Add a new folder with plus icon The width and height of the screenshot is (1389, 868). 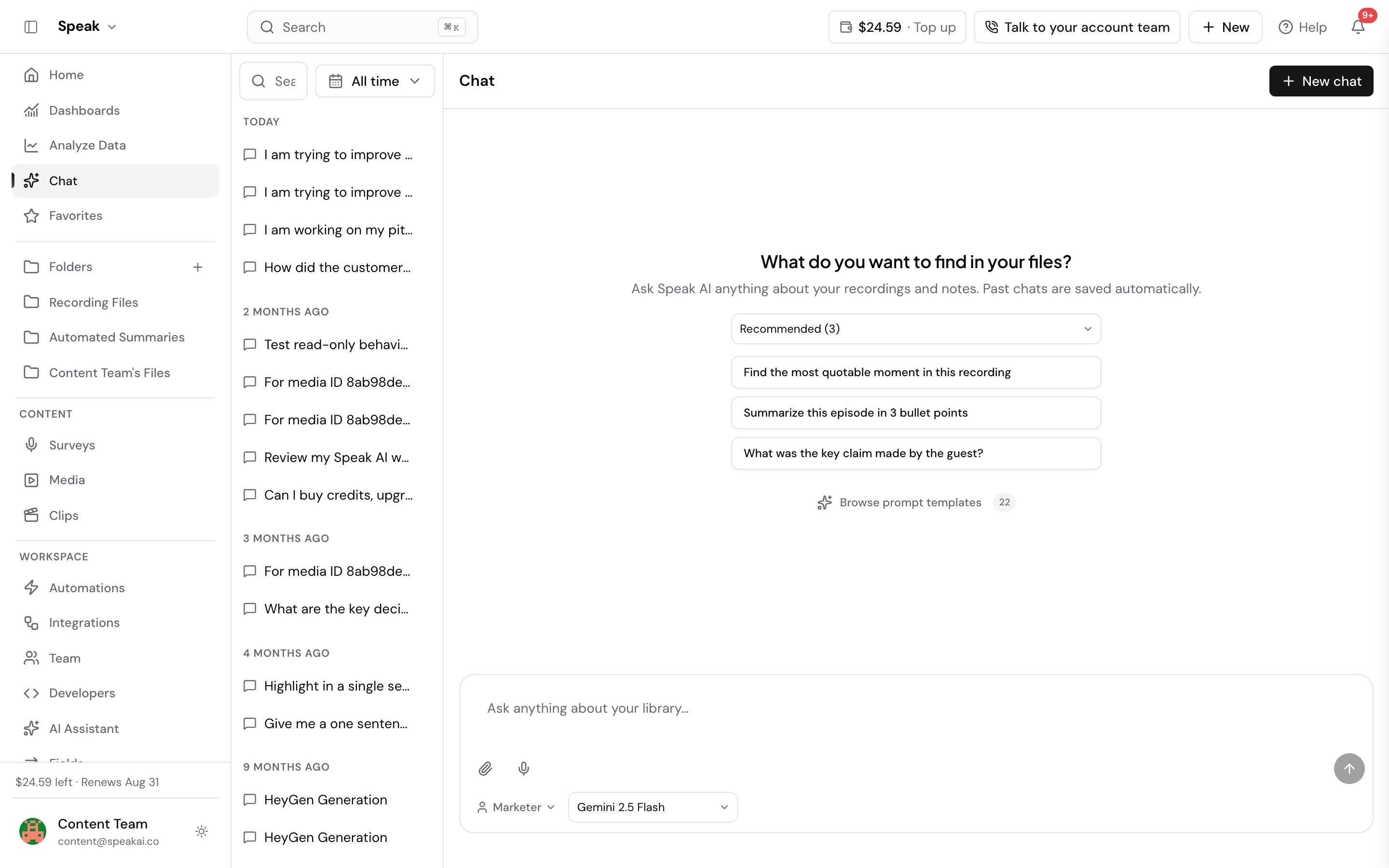[197, 267]
